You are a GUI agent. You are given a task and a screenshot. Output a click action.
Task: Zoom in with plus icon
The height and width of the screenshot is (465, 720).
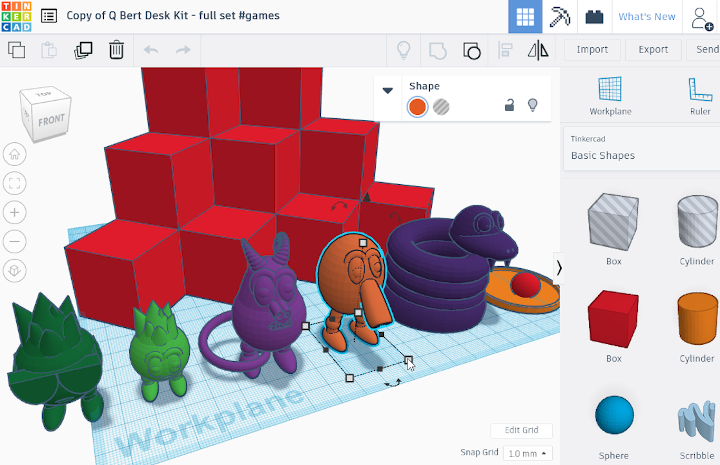(x=15, y=213)
